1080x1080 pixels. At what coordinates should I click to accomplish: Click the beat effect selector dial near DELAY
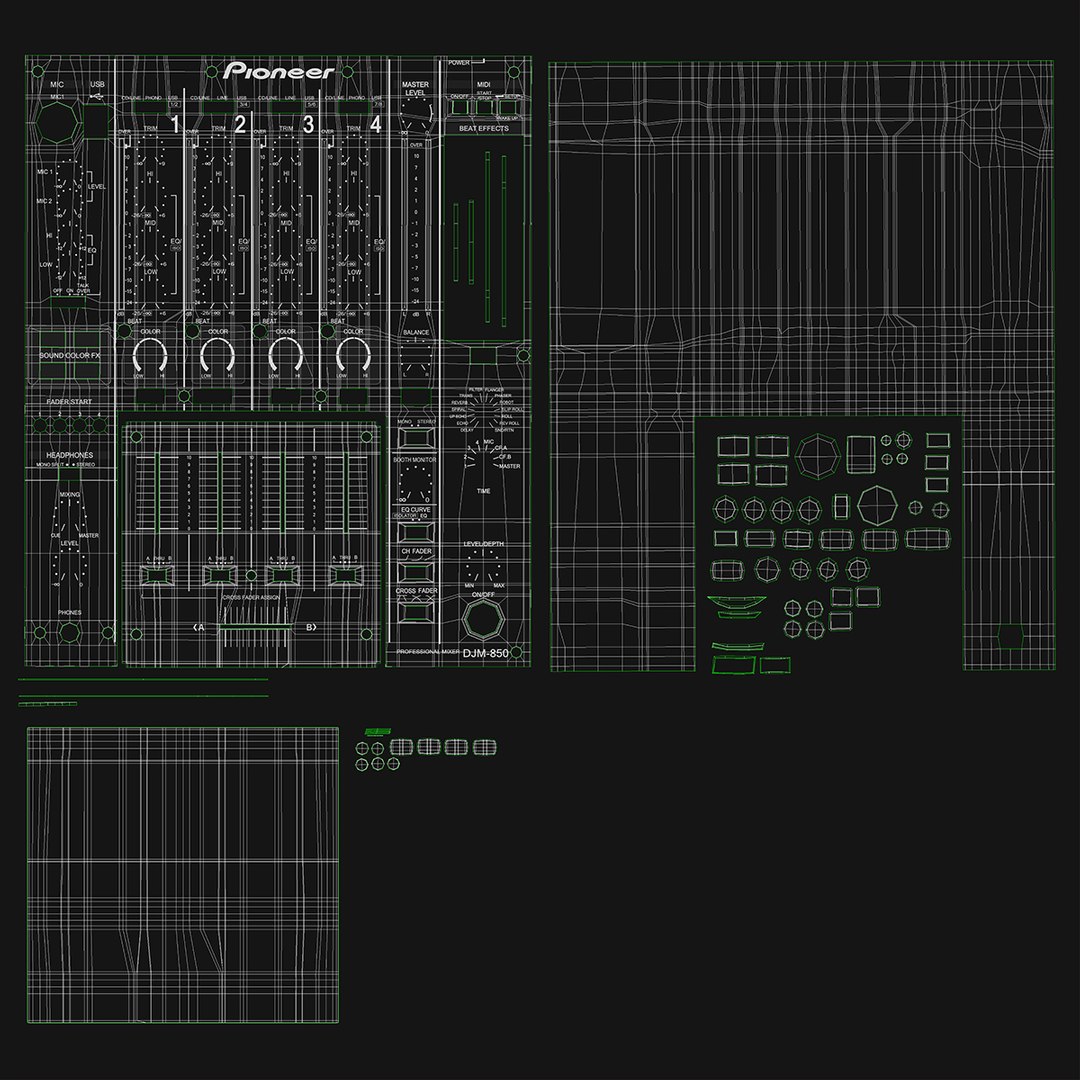point(484,411)
